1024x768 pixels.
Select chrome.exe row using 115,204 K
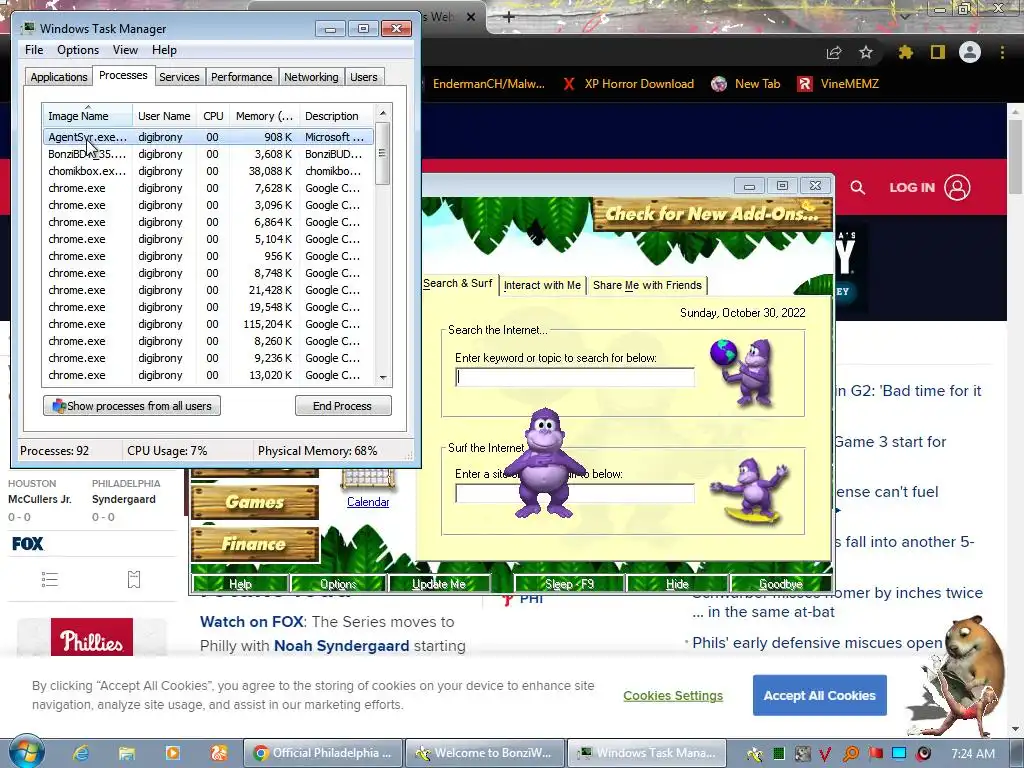tap(208, 324)
